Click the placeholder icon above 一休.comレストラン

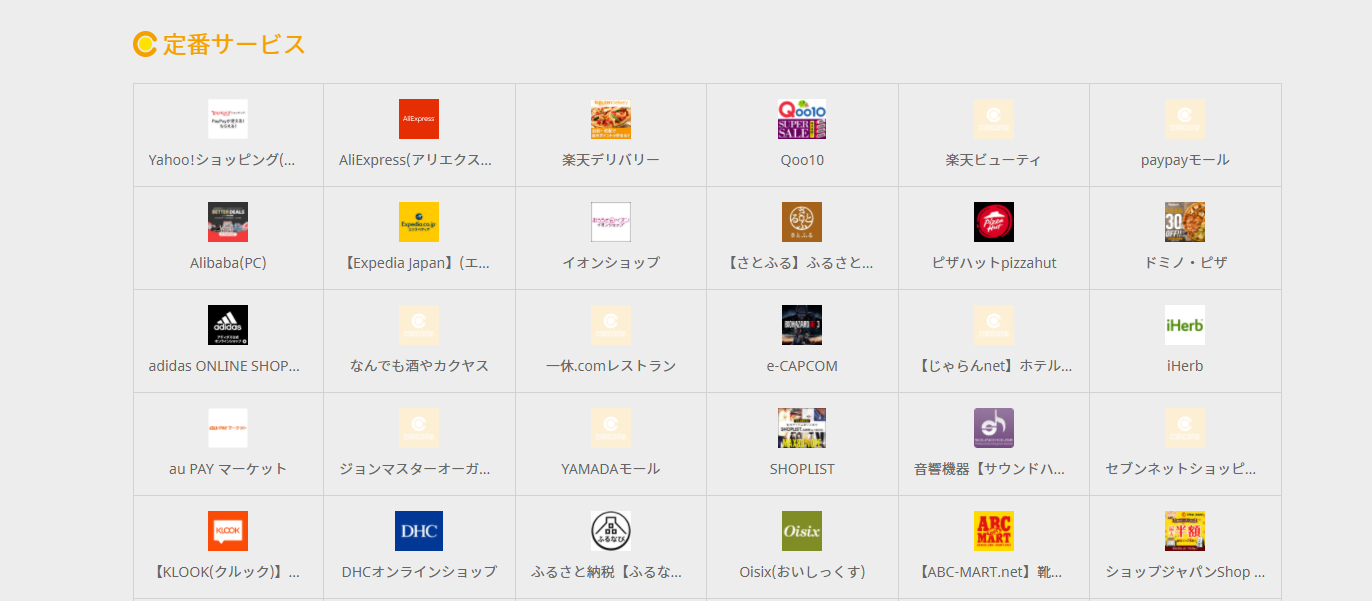click(611, 325)
